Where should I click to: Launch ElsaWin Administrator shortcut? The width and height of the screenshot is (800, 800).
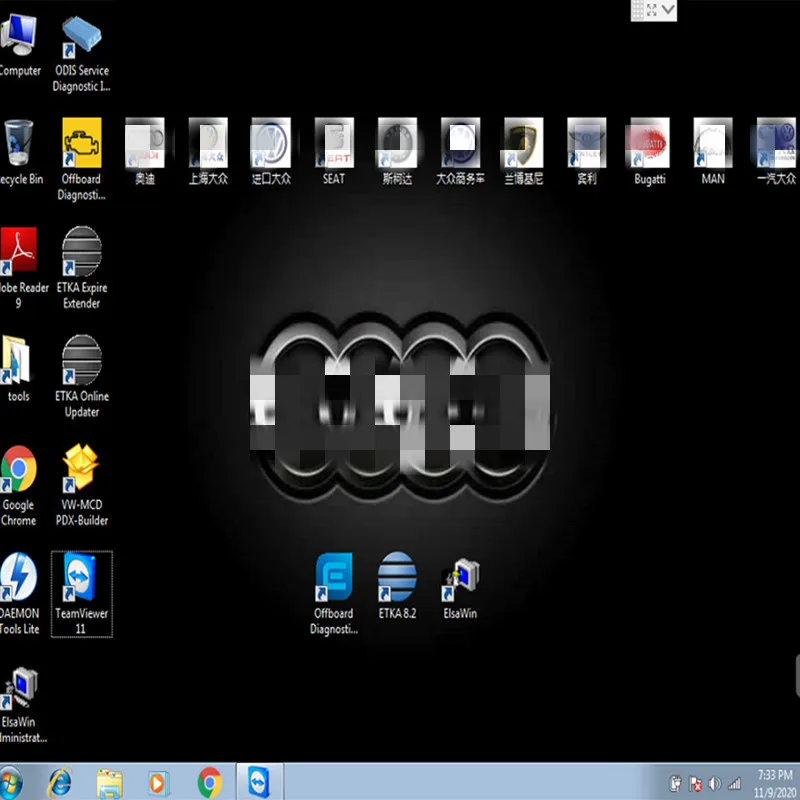[21, 705]
